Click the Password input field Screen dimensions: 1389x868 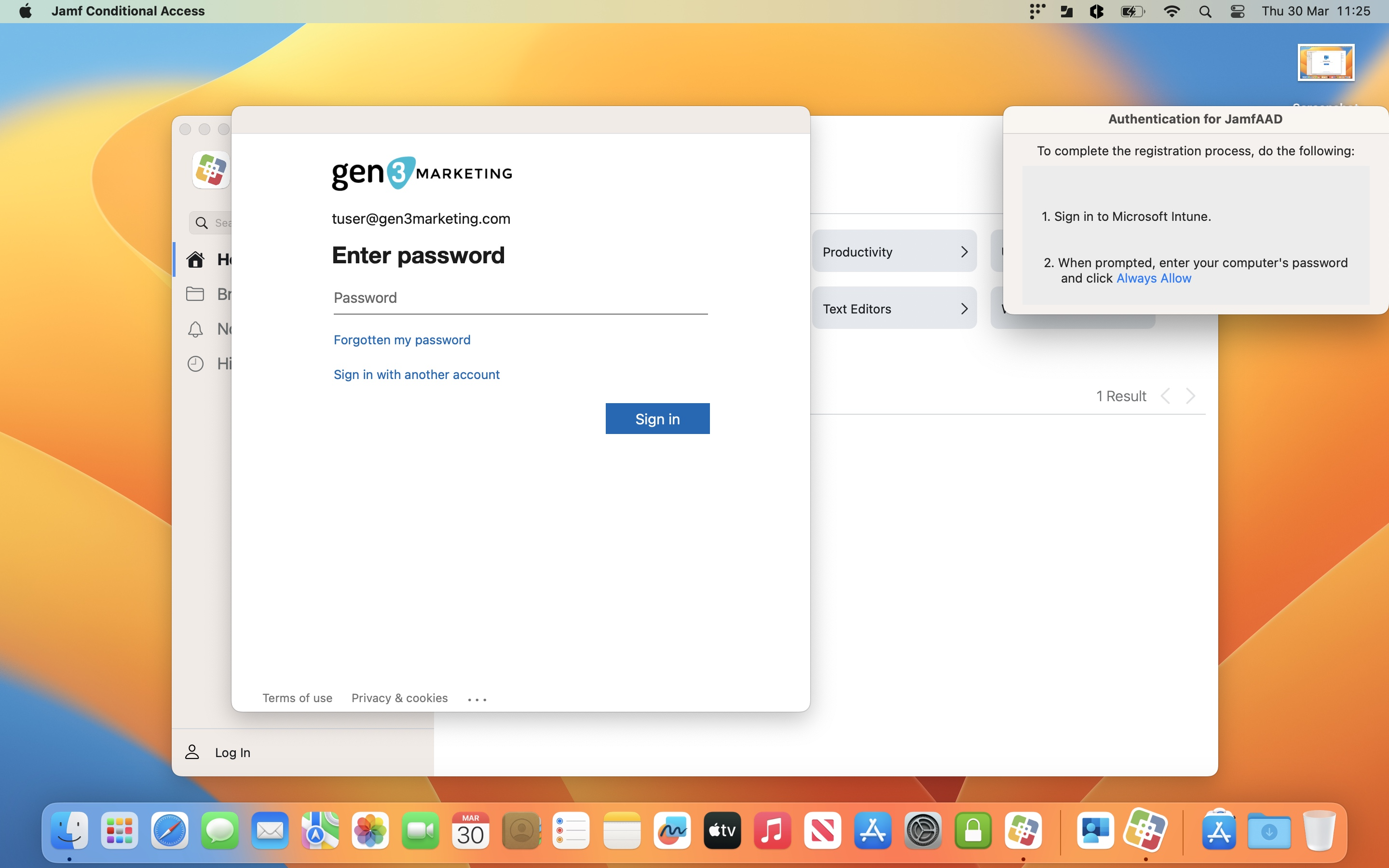[520, 298]
